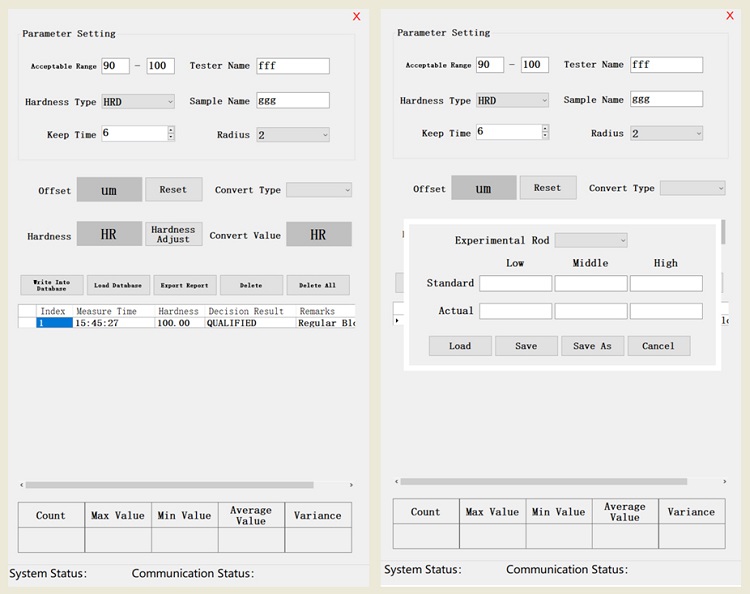Click Save button in adjust dialog
Screen dimensions: 750x594
pyautogui.click(x=526, y=346)
